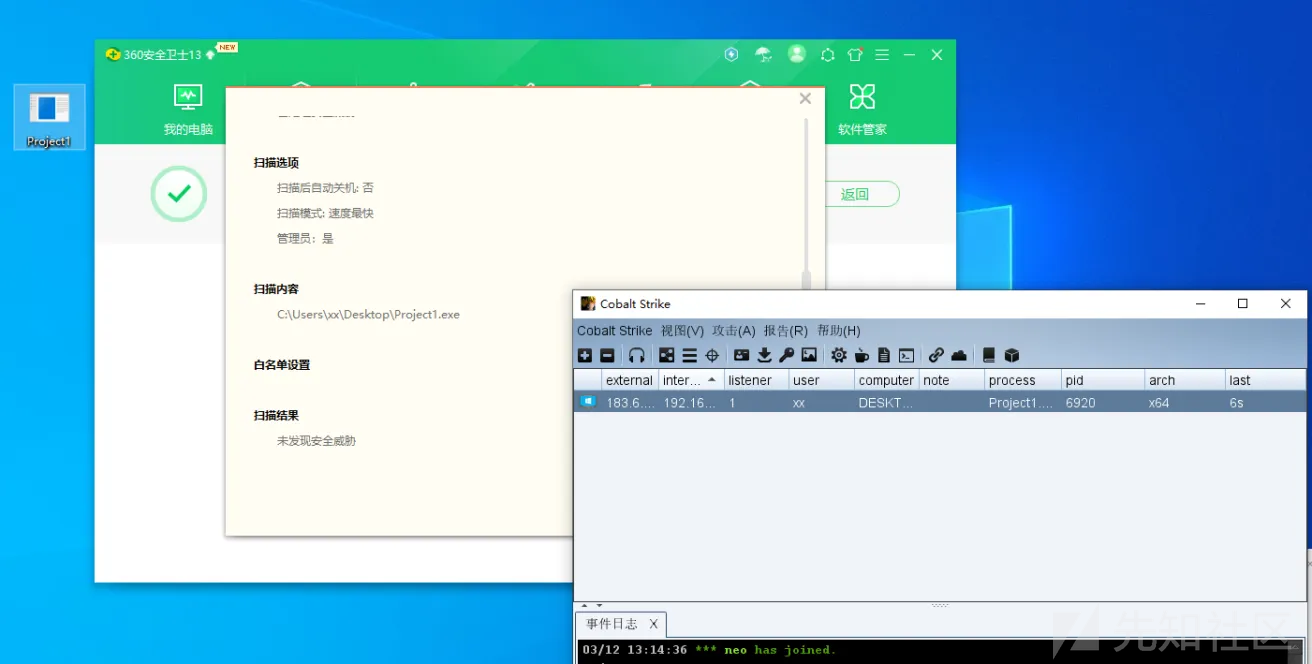Open the Cobalt Strike menu

click(614, 330)
